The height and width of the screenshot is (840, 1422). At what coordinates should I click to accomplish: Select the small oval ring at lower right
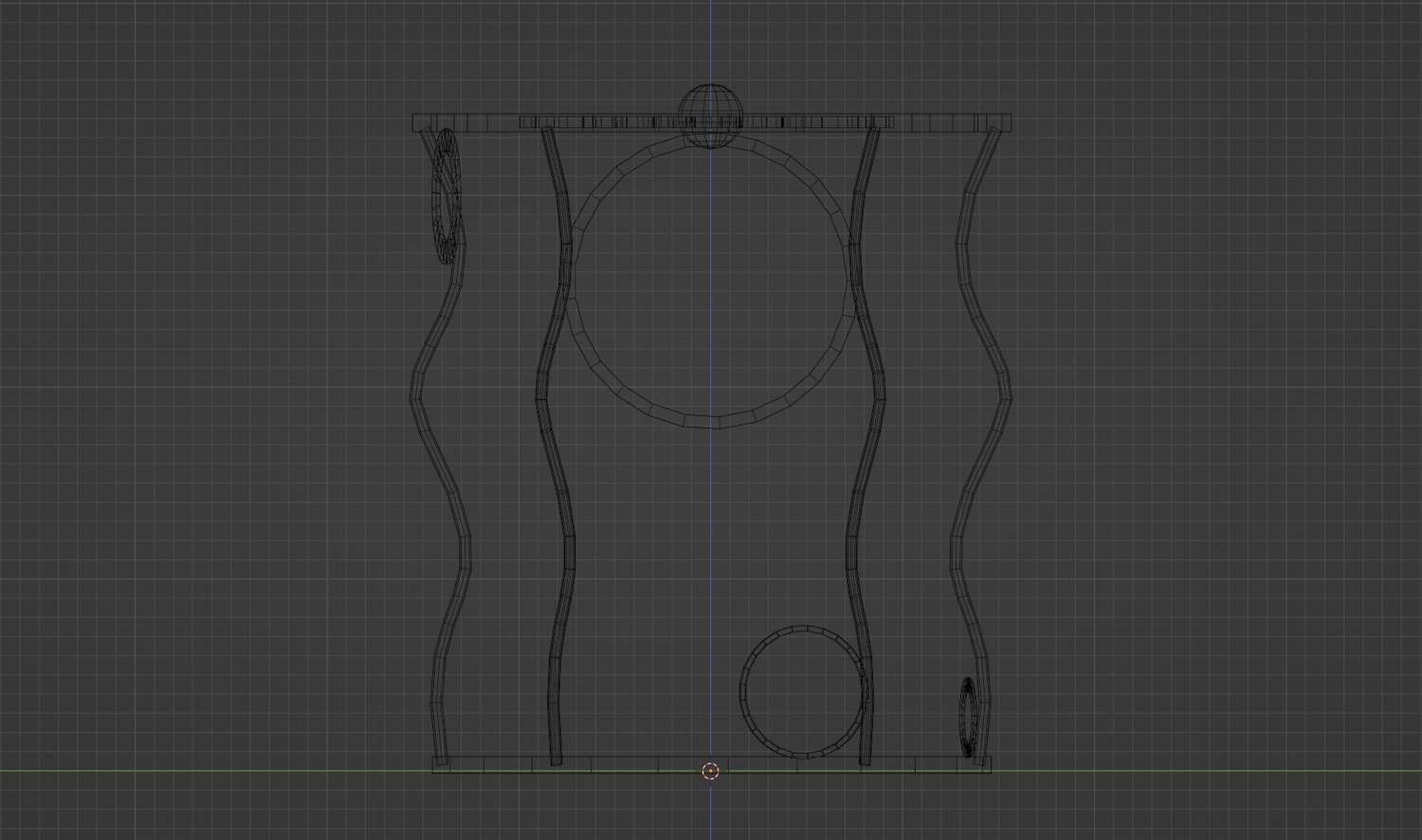[x=968, y=717]
